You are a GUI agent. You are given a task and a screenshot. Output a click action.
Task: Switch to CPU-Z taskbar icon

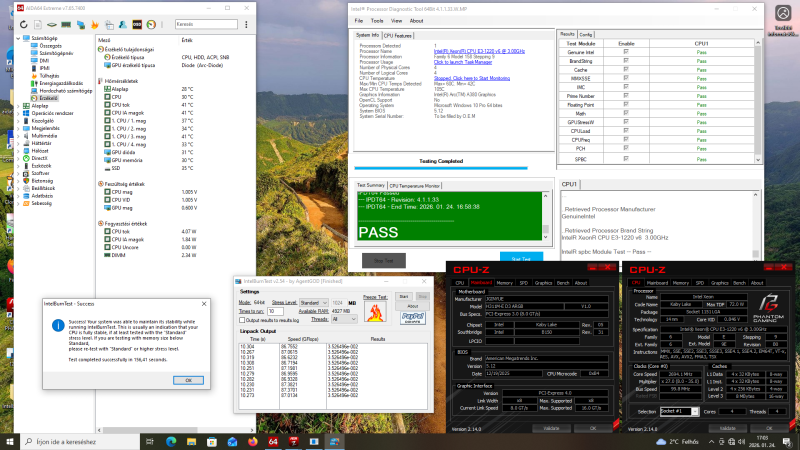[293, 442]
